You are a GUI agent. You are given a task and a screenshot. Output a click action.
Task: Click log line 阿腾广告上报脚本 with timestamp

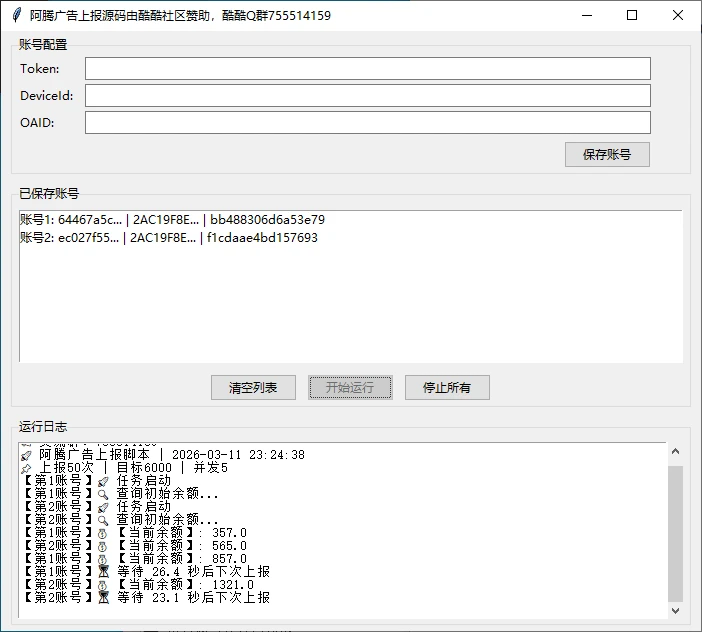click(x=163, y=454)
